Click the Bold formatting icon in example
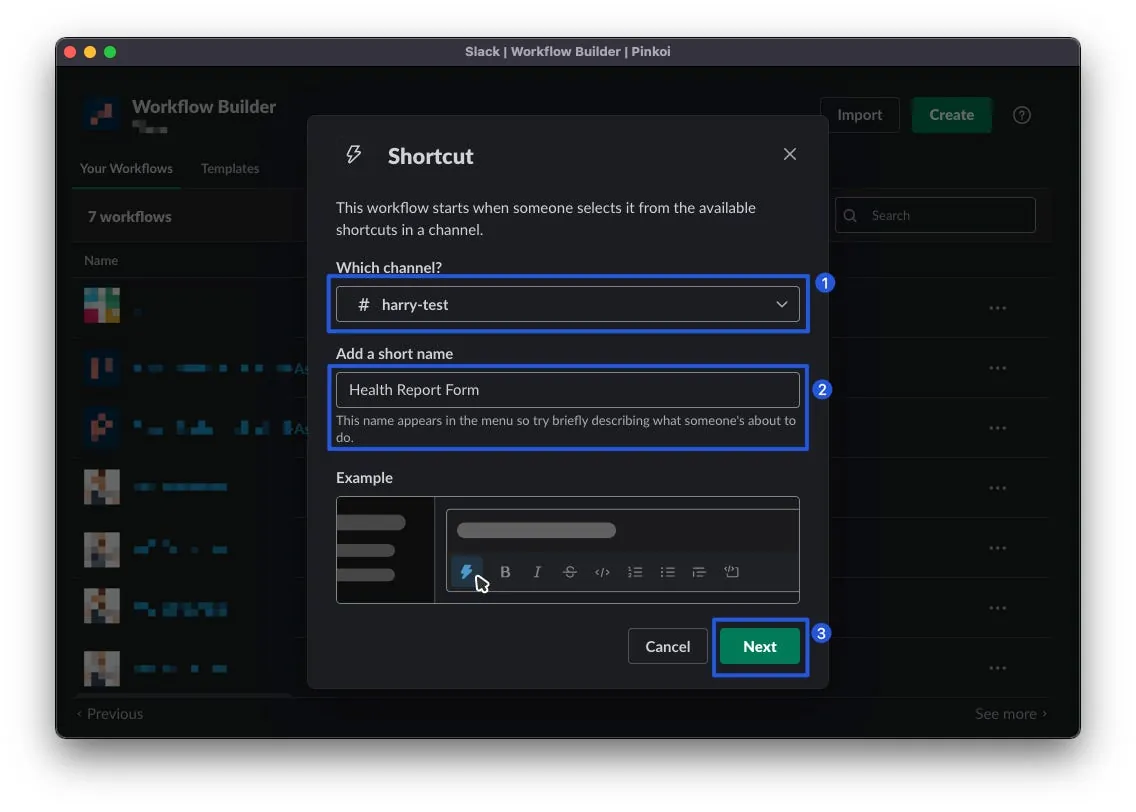The width and height of the screenshot is (1136, 812). coord(505,572)
